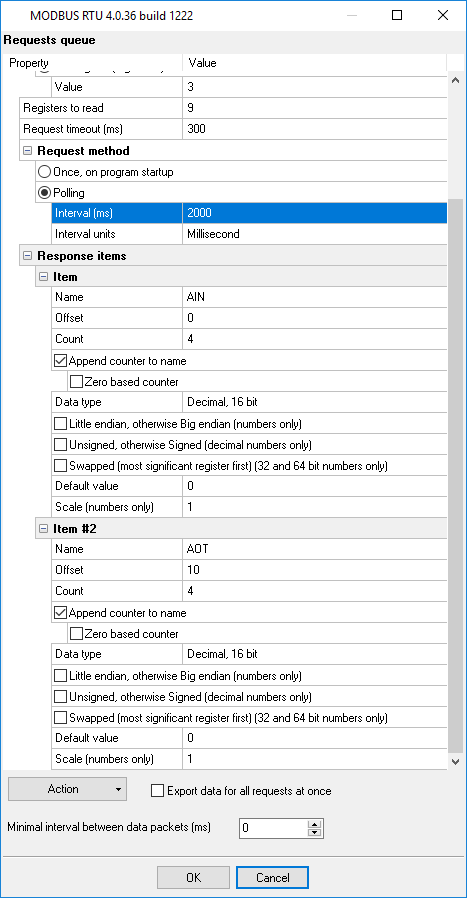Click the minimal interval between data packets field
This screenshot has height=898, width=467.
click(273, 828)
